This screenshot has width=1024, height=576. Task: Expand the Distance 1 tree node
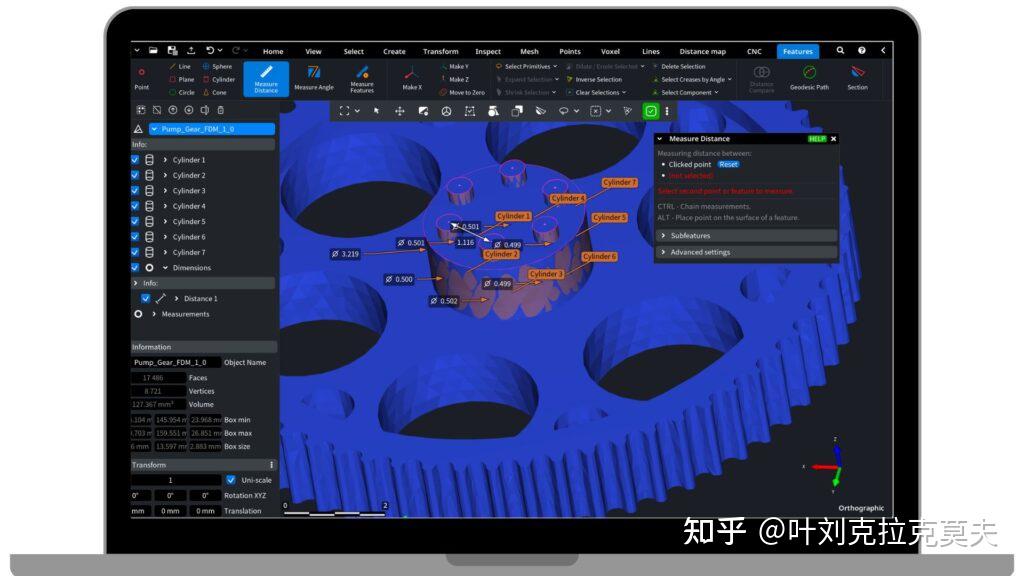pyautogui.click(x=176, y=298)
